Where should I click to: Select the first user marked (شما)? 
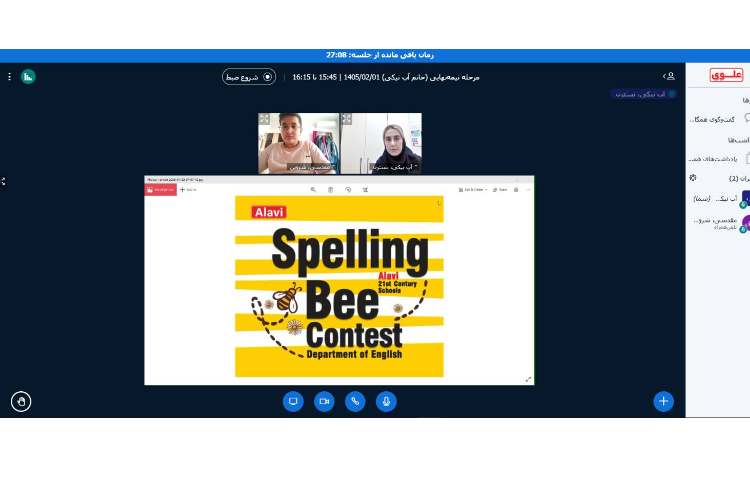[x=719, y=198]
